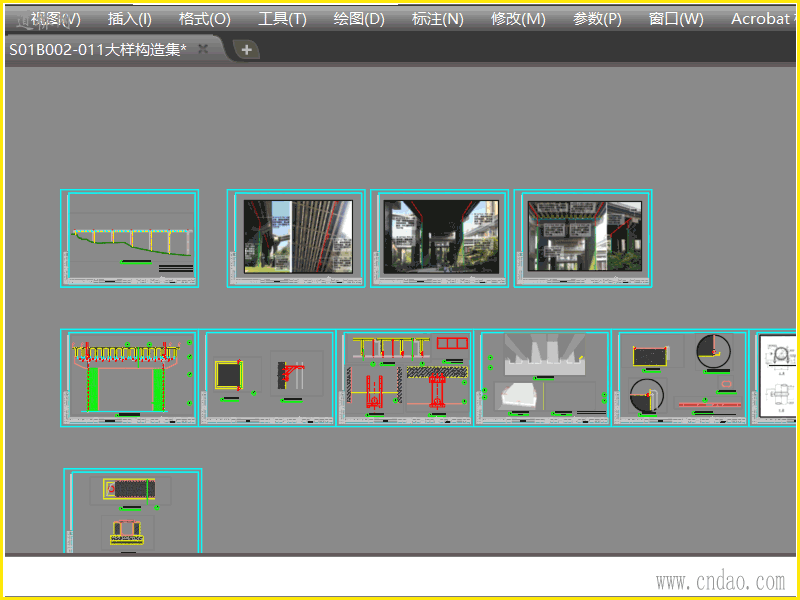Select the white-background sheet at right edge

pyautogui.click(x=773, y=378)
